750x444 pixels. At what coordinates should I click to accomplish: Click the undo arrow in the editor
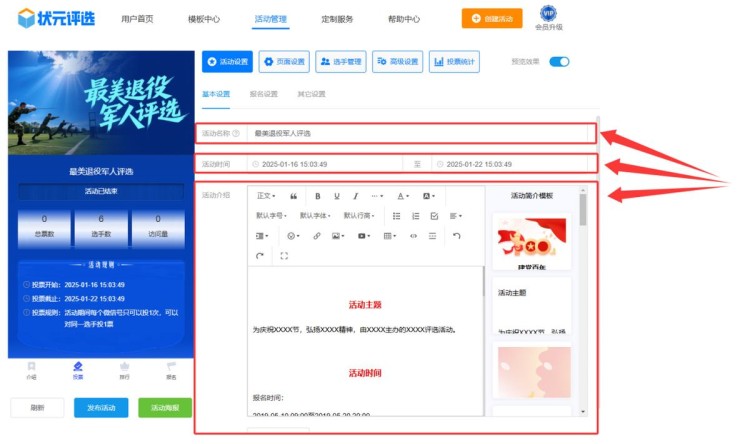[457, 236]
